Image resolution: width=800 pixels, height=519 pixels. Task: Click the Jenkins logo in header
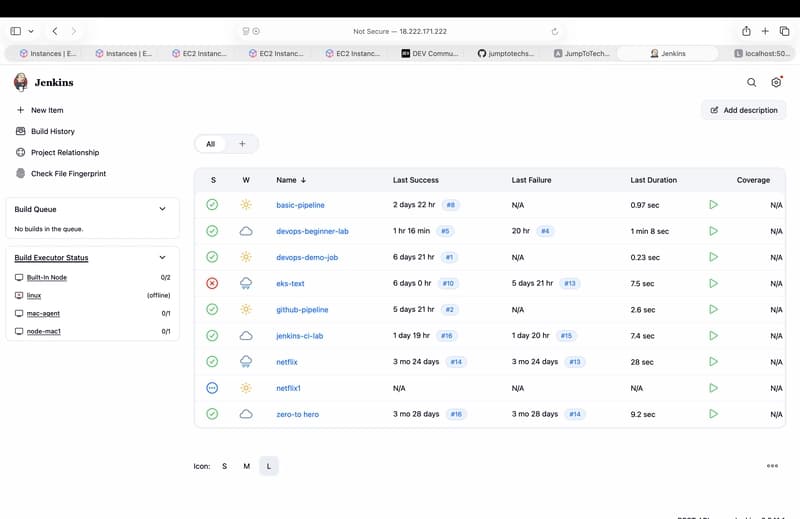click(21, 83)
